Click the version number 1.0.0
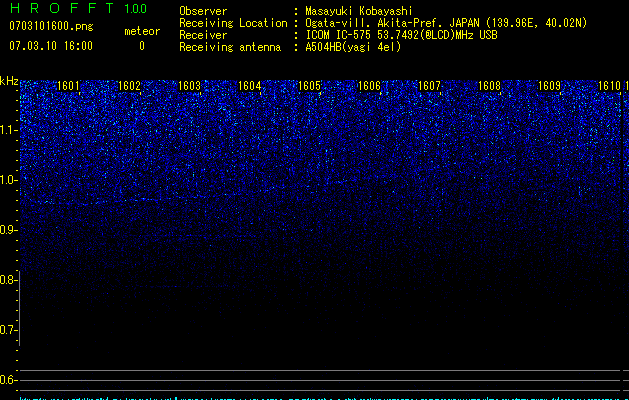 135,8
